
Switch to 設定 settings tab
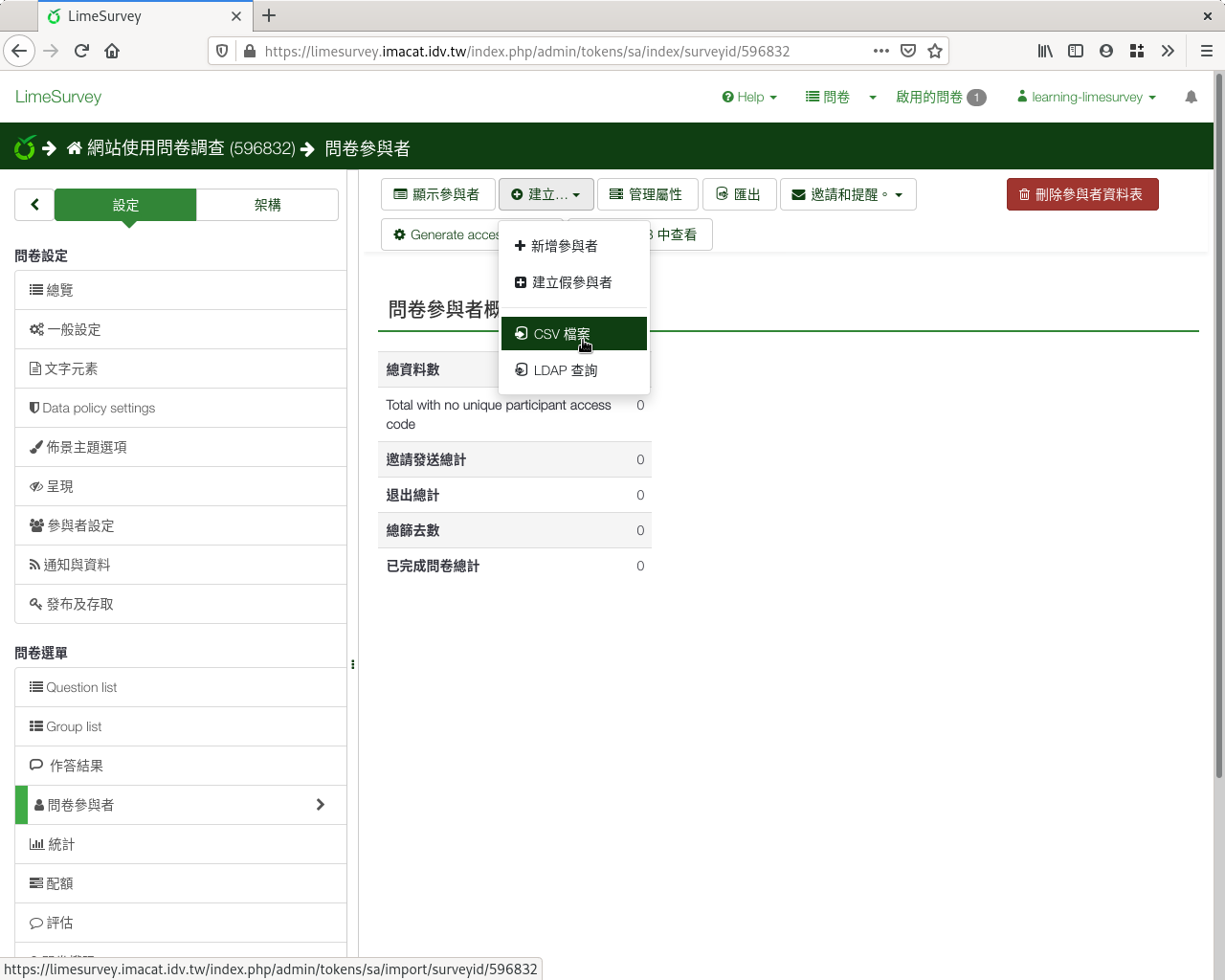125,205
